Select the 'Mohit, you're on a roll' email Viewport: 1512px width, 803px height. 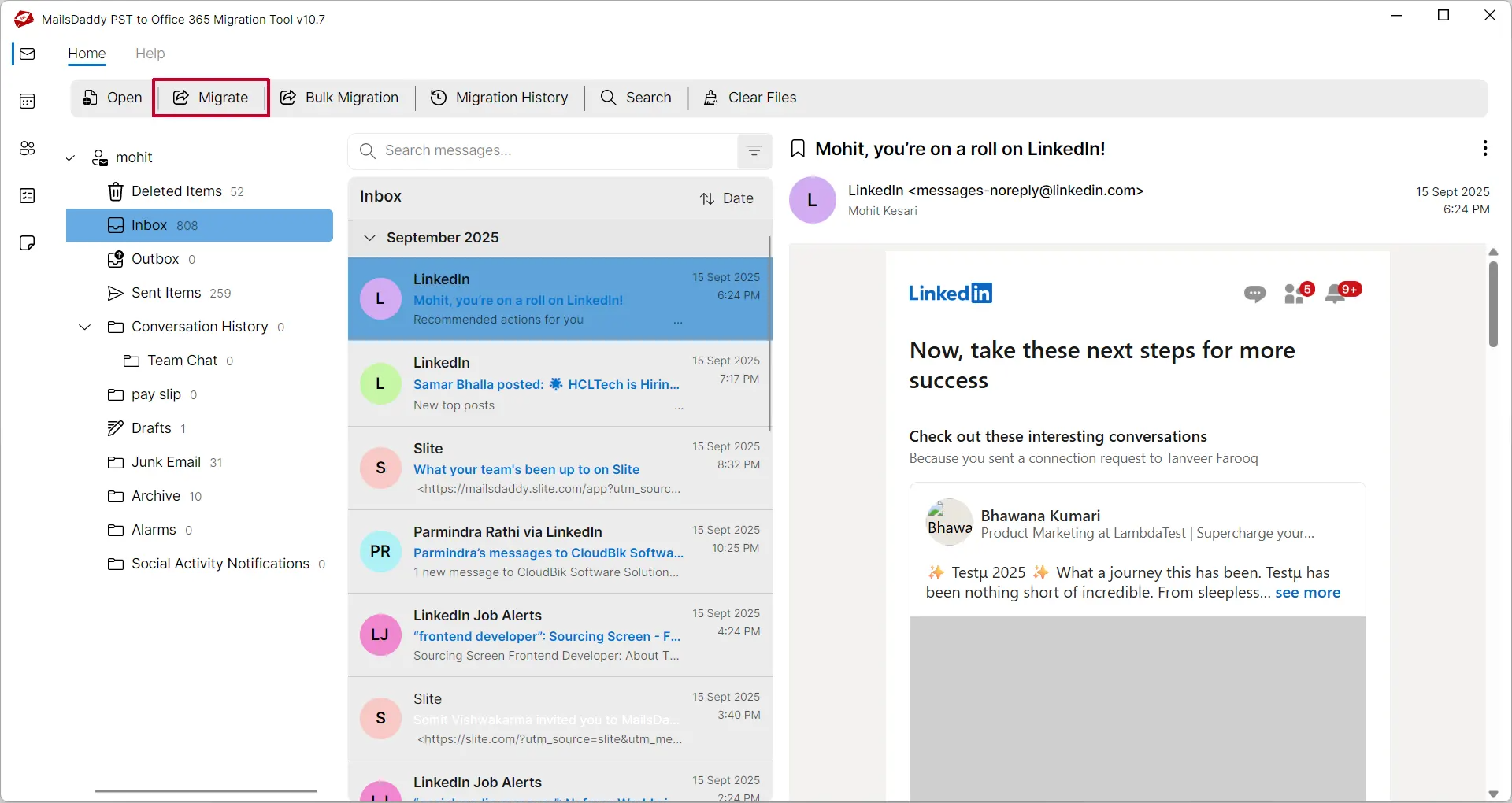(559, 299)
